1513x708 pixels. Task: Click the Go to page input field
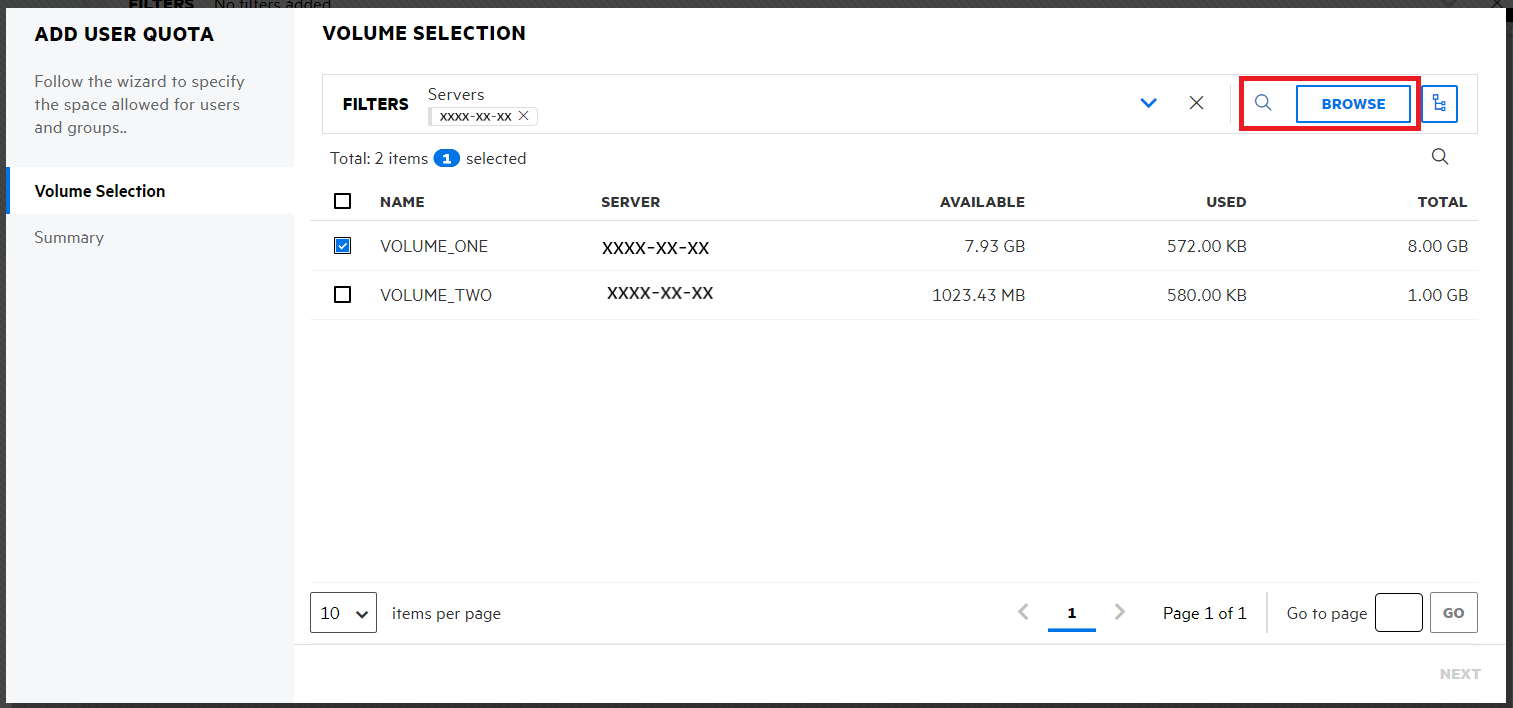coord(1398,613)
